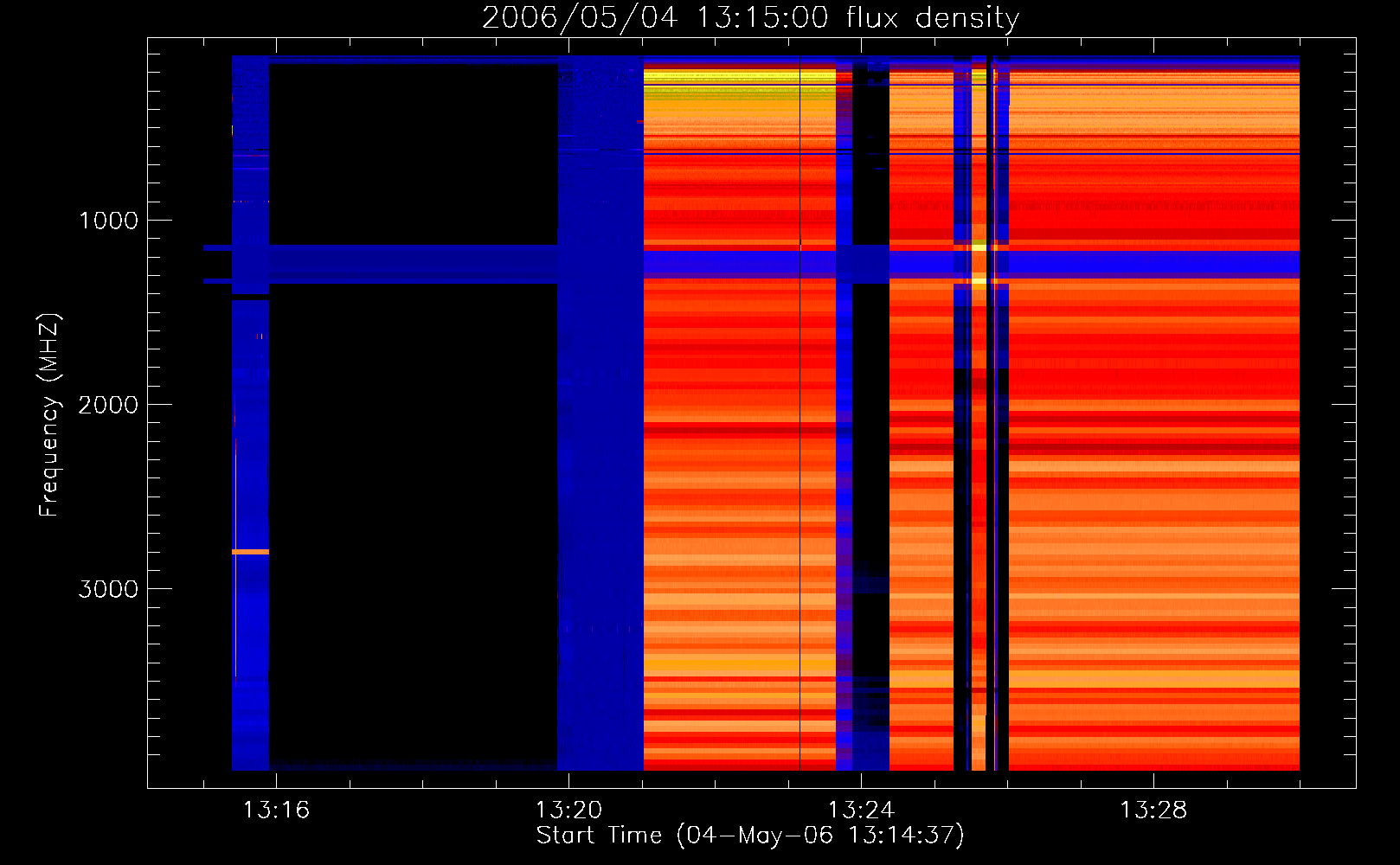This screenshot has width=1400, height=865.
Task: Click the 2000 frequency tick label
Action: click(x=108, y=405)
